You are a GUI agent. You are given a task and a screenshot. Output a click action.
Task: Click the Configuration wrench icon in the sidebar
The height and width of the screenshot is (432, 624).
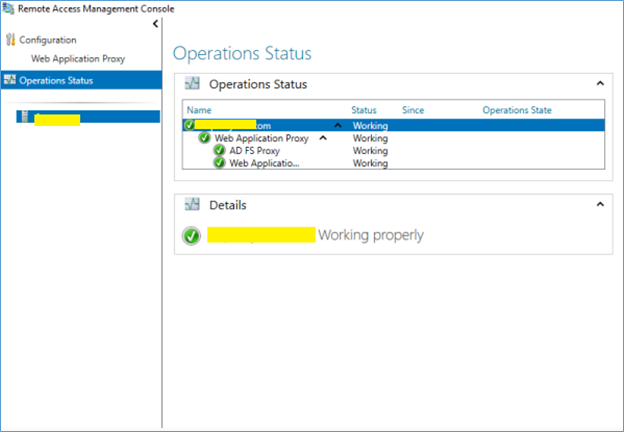click(11, 40)
